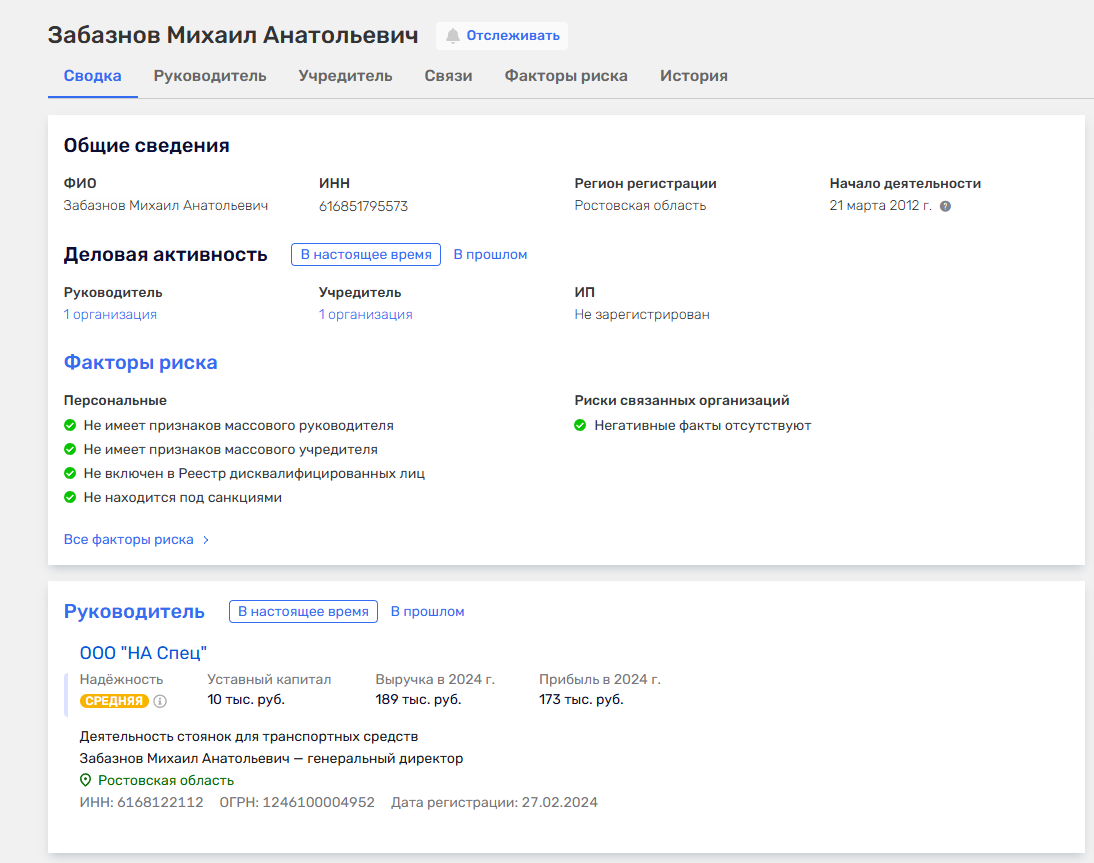Screen dimensions: 1094x863
Task: Switch Руководитель section to В прошлом
Action: tap(427, 612)
